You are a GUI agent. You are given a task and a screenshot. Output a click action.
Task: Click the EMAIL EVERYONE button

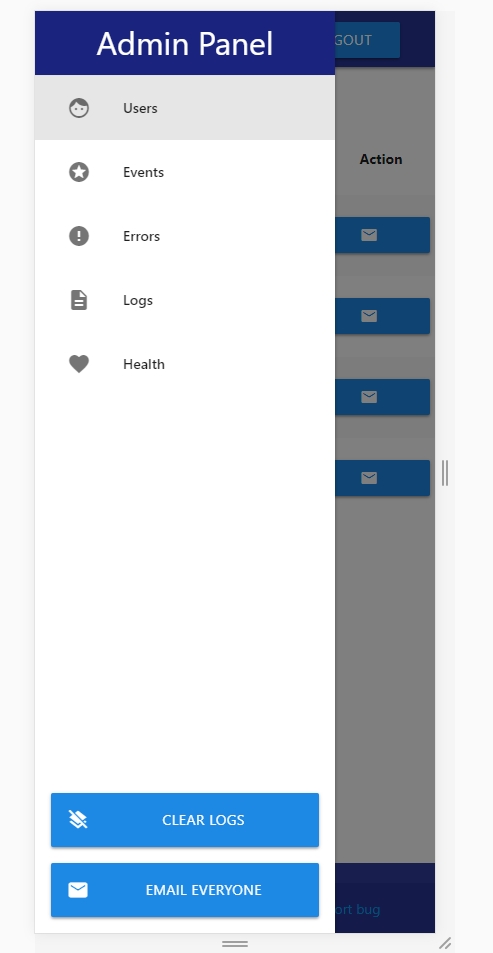click(185, 890)
